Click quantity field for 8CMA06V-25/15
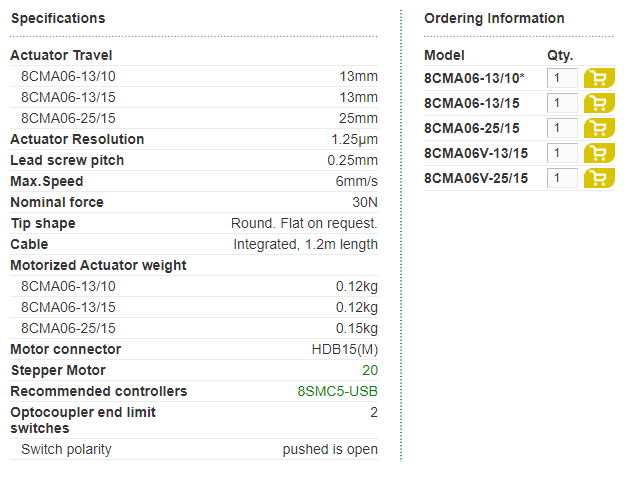 coord(562,178)
